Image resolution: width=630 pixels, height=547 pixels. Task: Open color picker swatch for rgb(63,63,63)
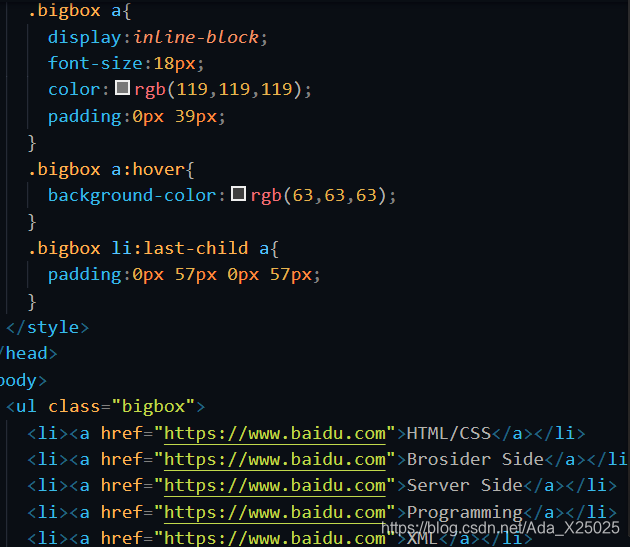coord(238,194)
